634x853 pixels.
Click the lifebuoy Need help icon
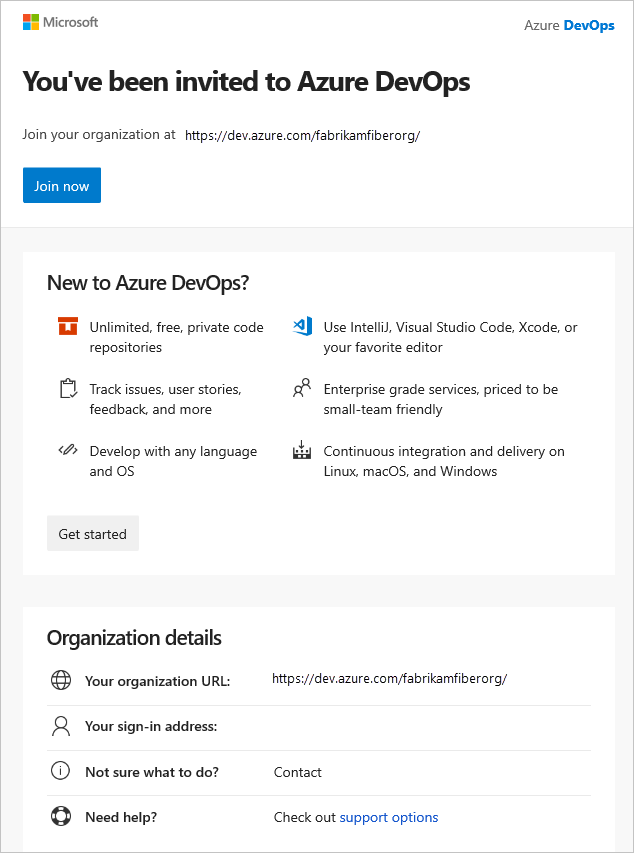61,816
